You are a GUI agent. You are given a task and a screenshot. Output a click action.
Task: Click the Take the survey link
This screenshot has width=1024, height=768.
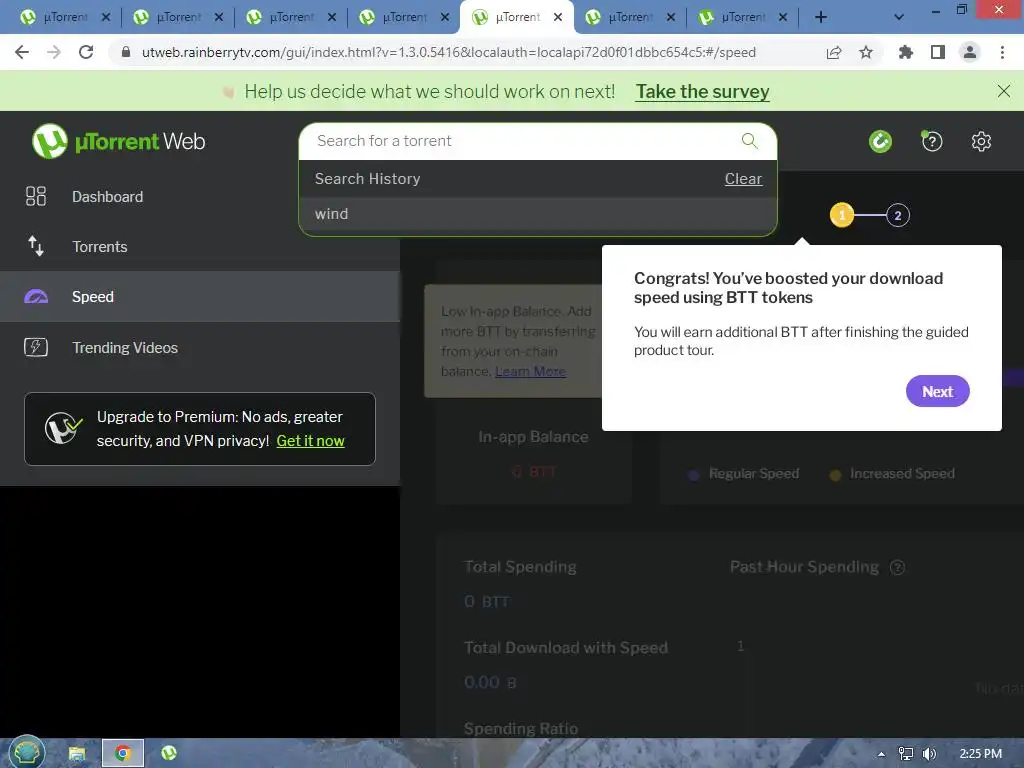coord(703,91)
